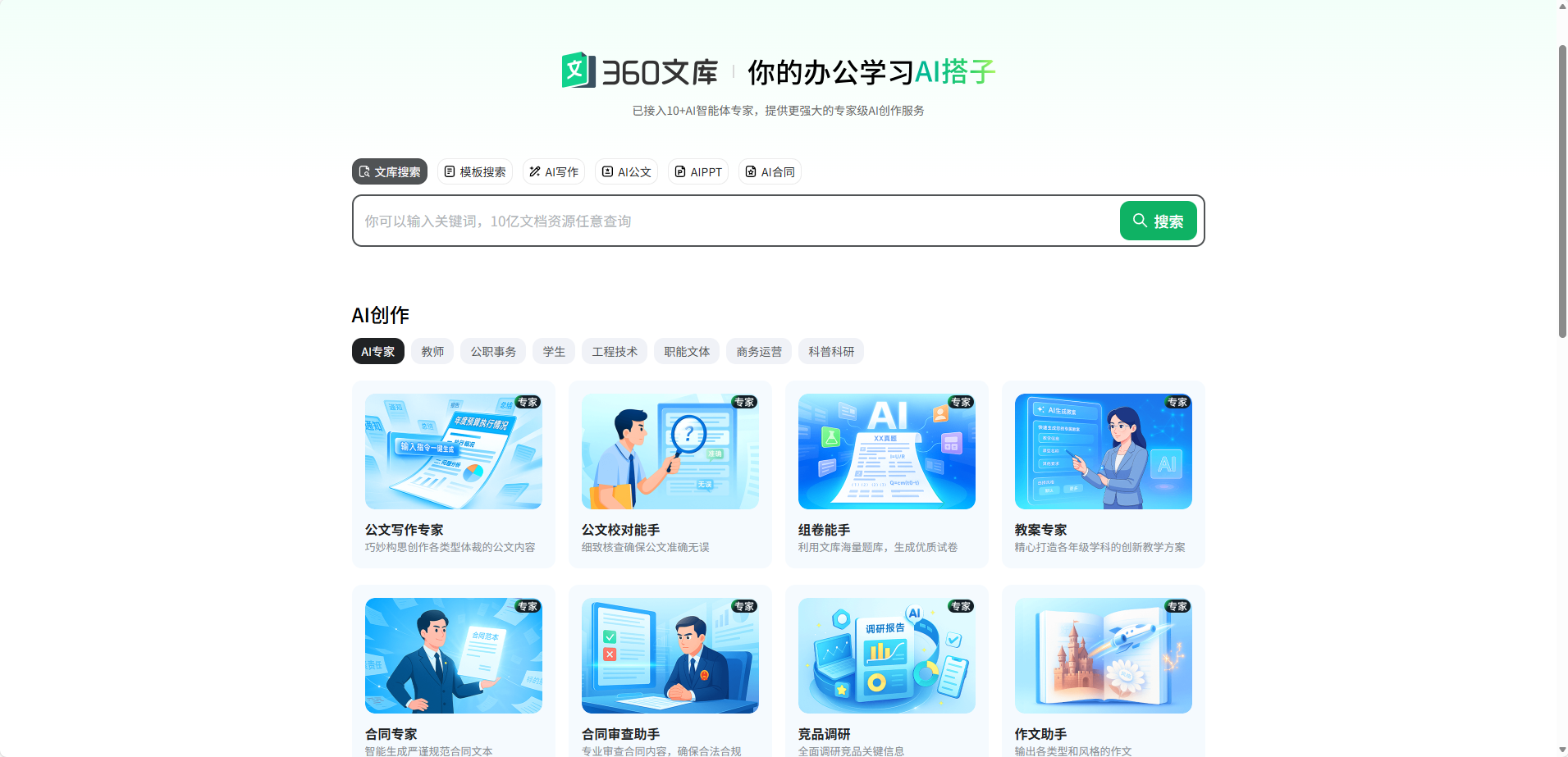1568x757 pixels.
Task: Open the 教案专家 card thumbnail
Action: point(1104,451)
